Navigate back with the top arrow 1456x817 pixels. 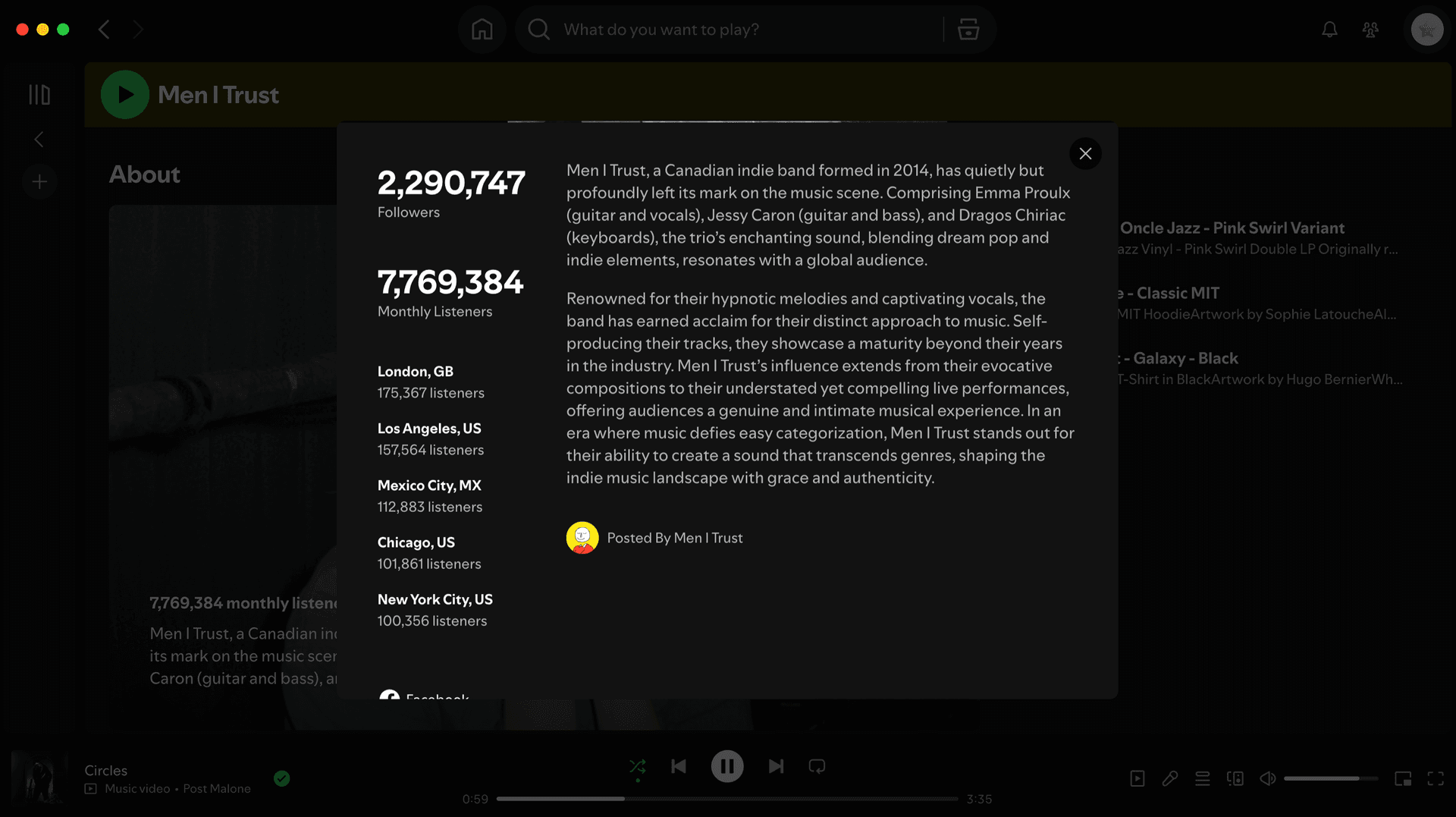104,30
